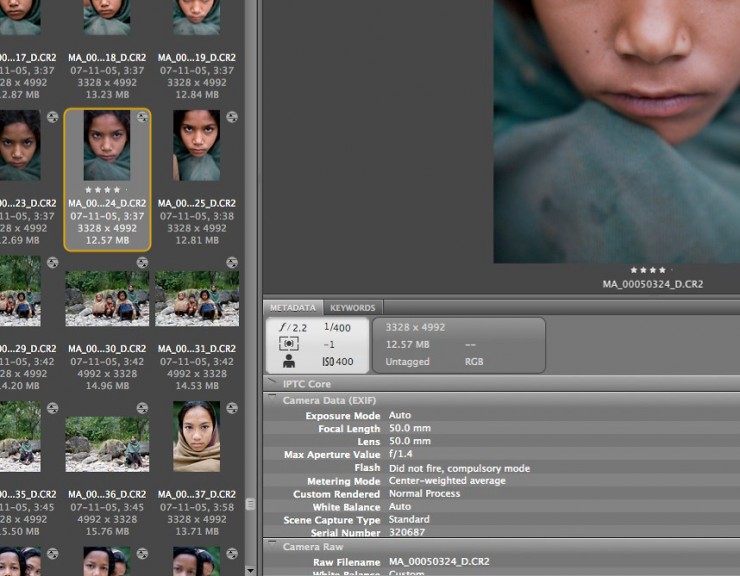Click the settings badge on the ...23_D.CR2 thumbnail

[52, 117]
